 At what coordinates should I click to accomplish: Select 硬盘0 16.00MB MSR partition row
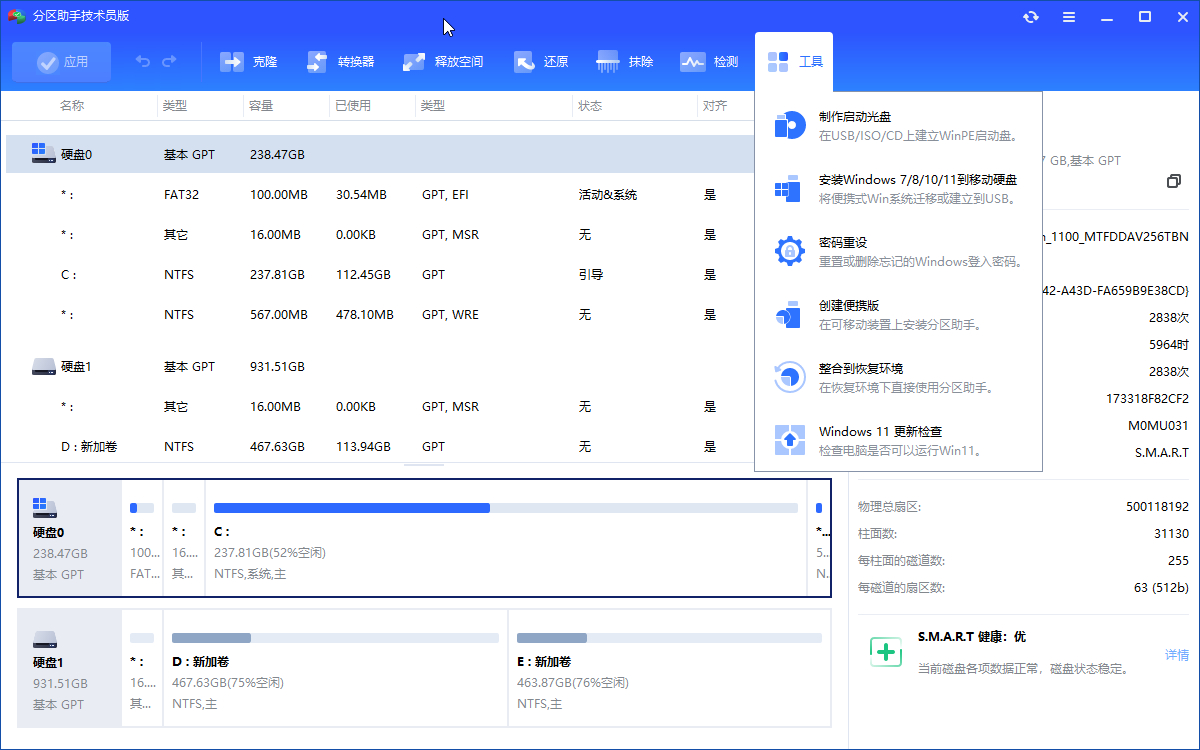[380, 235]
